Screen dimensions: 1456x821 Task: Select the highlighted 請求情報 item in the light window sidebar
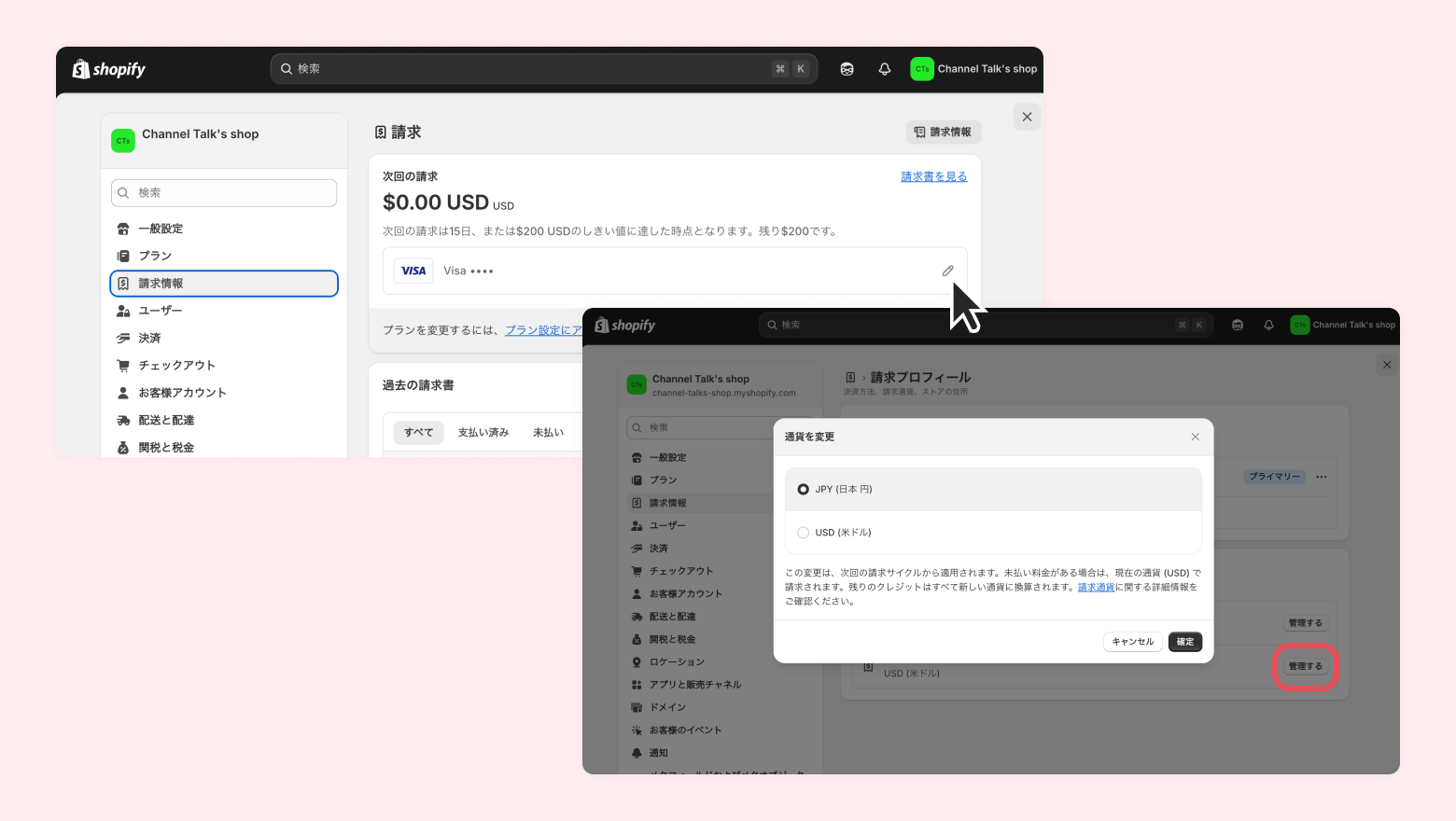[224, 284]
